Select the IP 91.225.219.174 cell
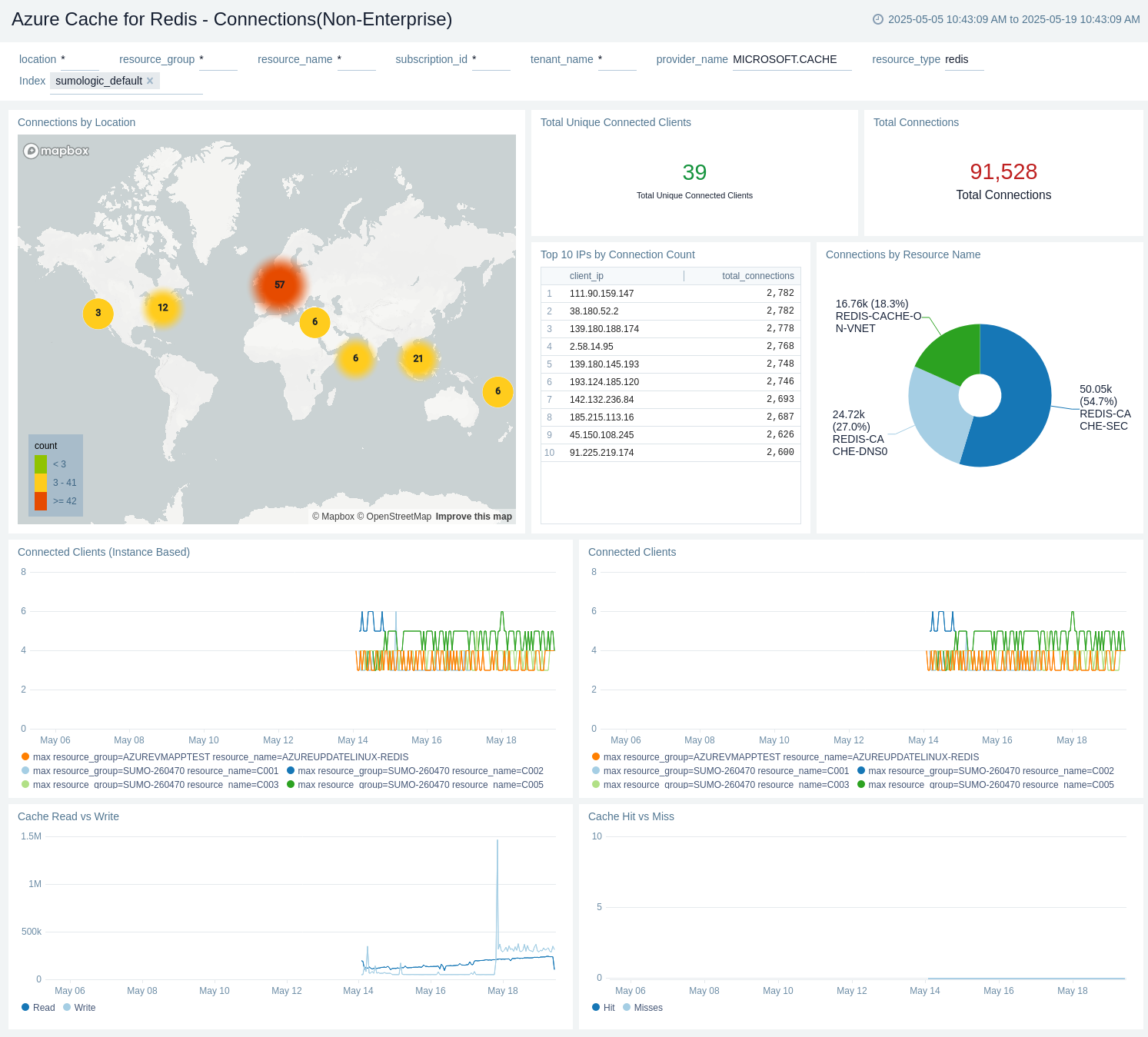 tap(602, 453)
